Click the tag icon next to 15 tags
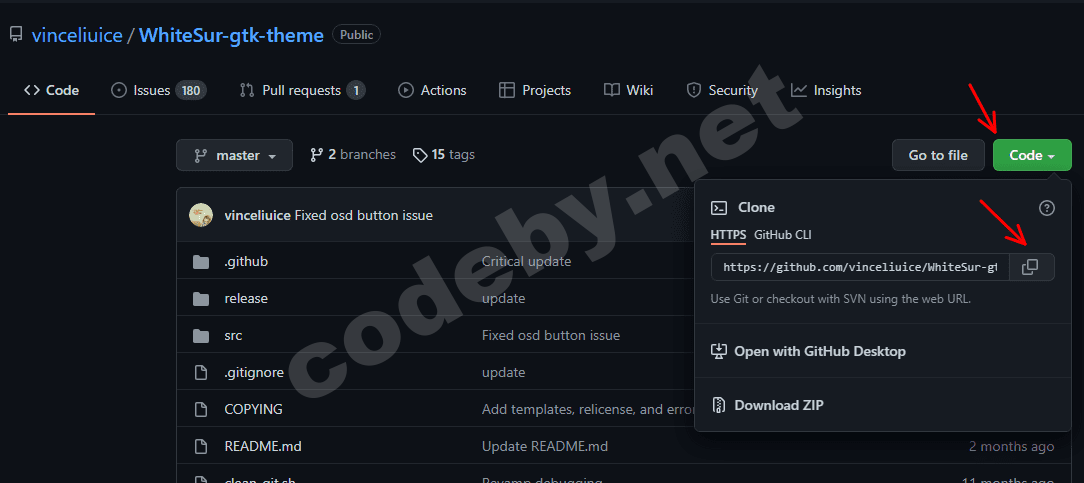Screen dimensions: 1084x483 point(420,155)
